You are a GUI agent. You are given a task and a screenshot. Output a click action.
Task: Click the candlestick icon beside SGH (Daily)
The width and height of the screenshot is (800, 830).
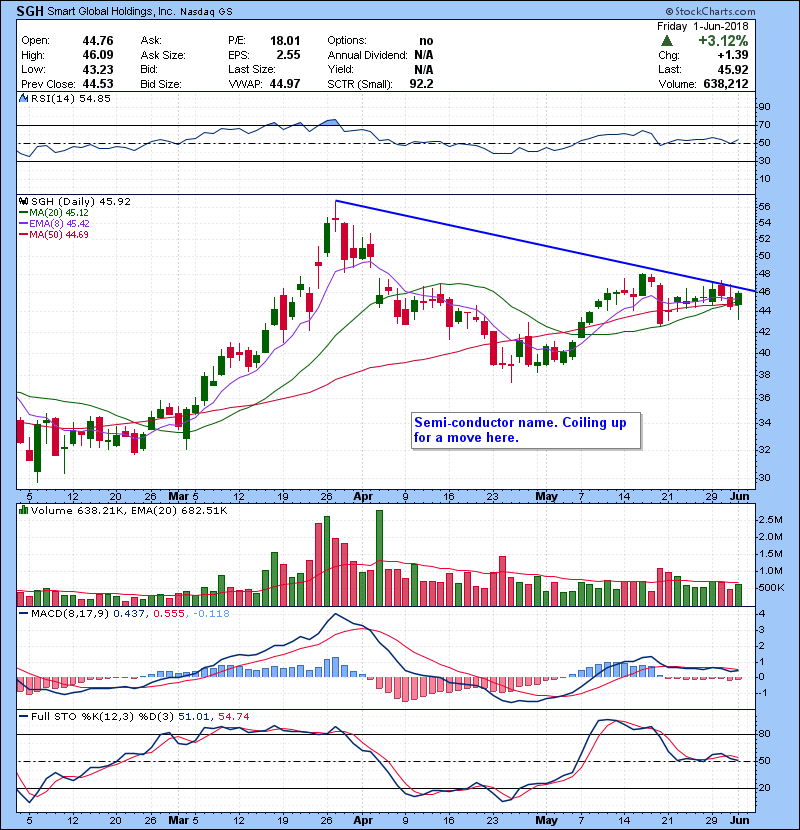pos(23,201)
